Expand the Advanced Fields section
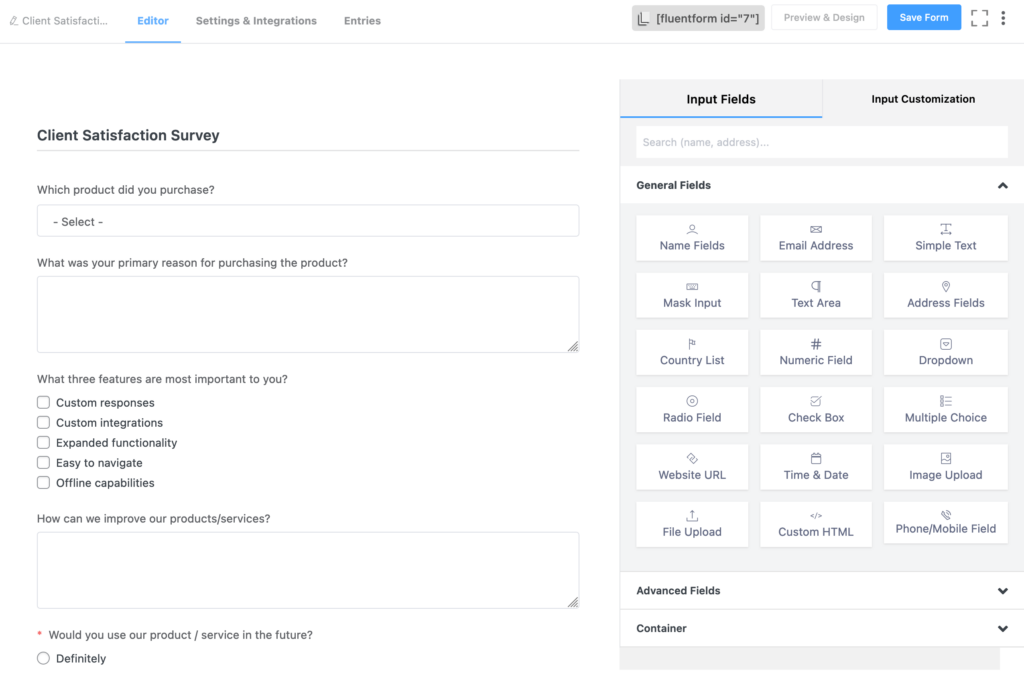 click(822, 591)
